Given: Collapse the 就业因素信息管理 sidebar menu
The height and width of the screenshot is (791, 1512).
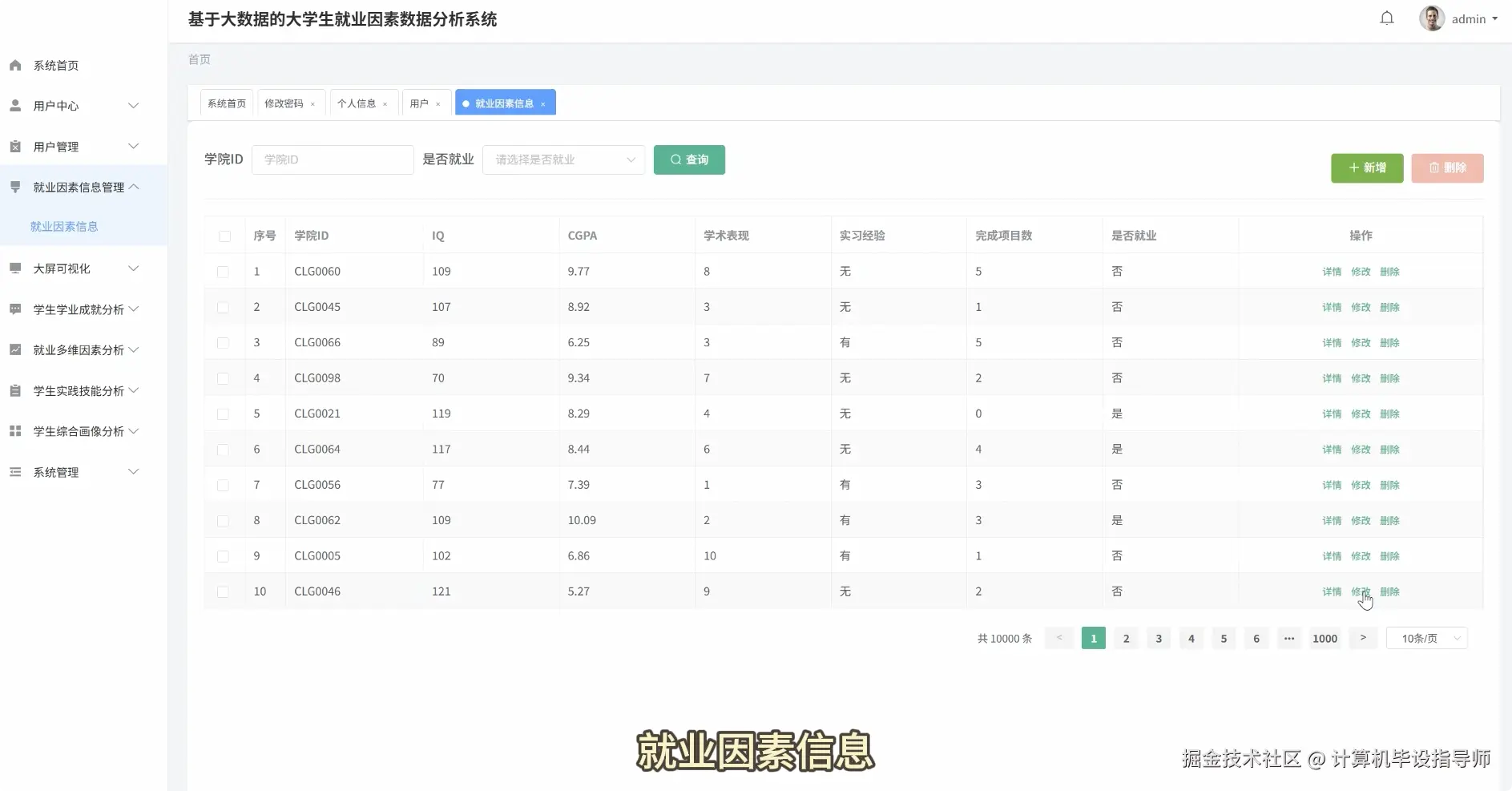Looking at the screenshot, I should [134, 187].
